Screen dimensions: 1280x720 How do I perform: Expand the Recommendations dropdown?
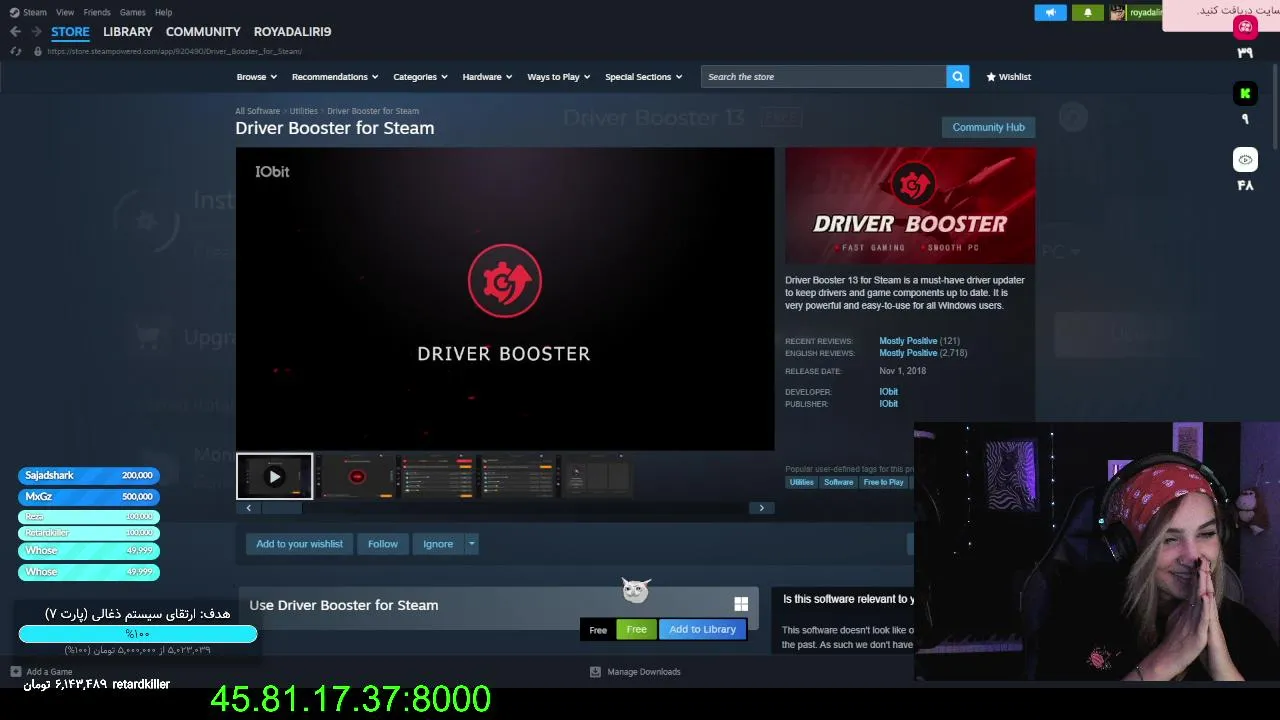point(335,77)
